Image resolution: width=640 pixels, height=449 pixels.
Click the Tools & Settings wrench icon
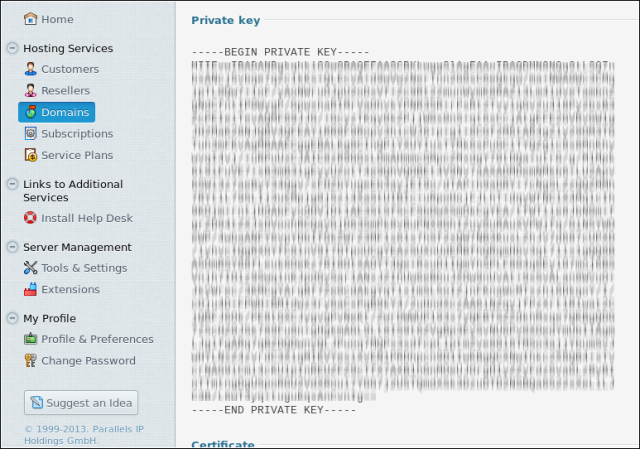coord(30,268)
